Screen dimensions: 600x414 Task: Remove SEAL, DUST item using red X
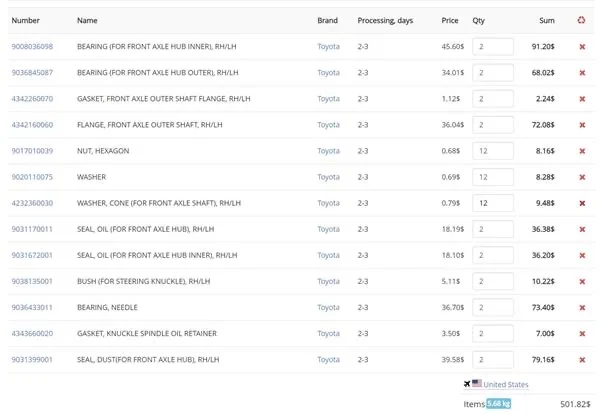pyautogui.click(x=582, y=359)
